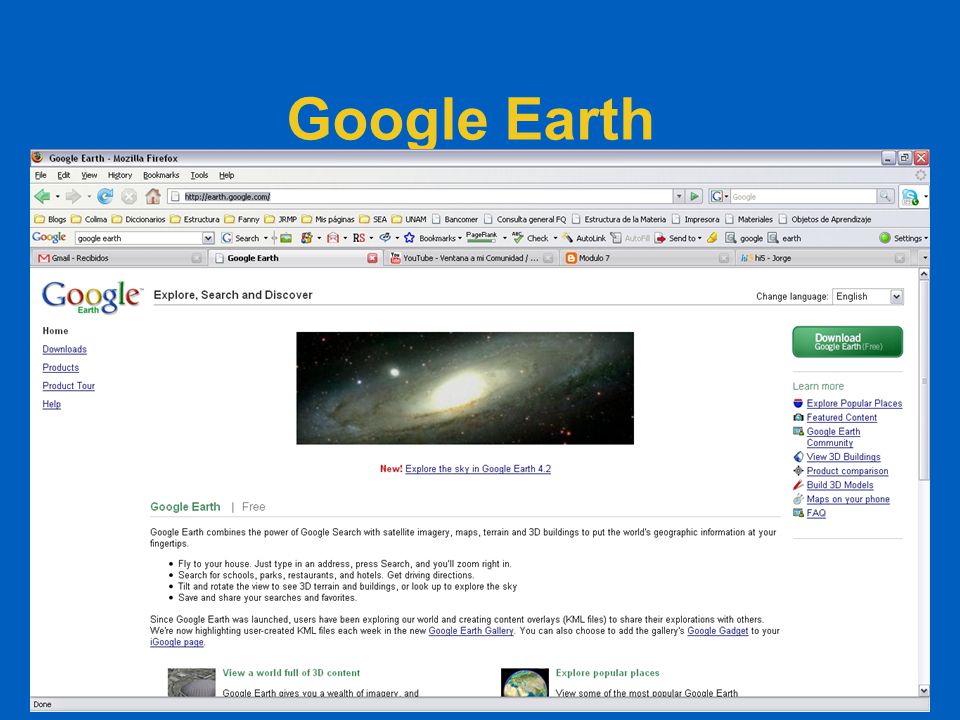The image size is (960, 720).
Task: Click the 'google' search word button on toolbar
Action: click(744, 238)
